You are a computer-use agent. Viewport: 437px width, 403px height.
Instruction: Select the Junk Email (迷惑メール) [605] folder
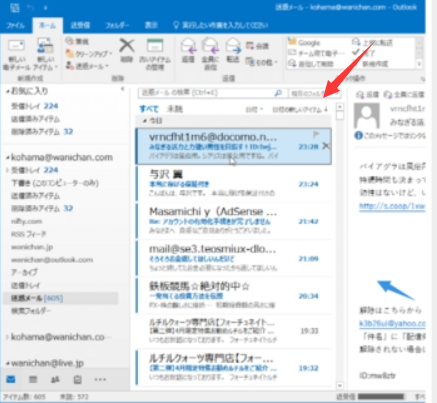(61, 298)
